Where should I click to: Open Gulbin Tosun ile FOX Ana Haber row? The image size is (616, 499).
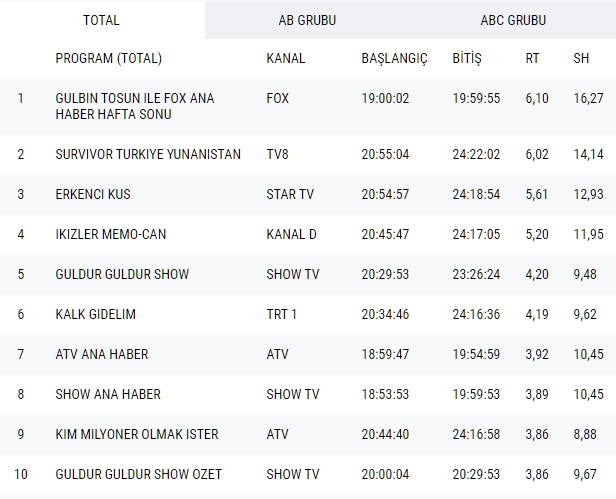pos(134,106)
